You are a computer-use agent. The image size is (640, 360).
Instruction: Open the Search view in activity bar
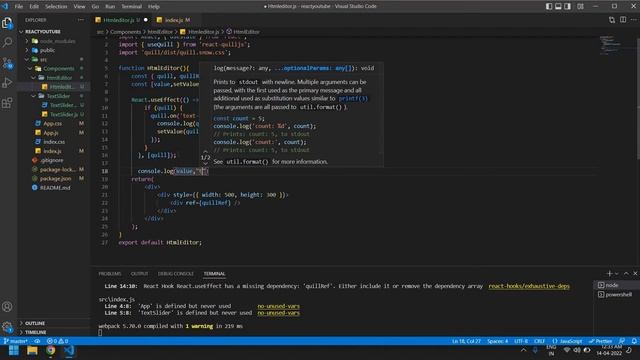pyautogui.click(x=7, y=42)
